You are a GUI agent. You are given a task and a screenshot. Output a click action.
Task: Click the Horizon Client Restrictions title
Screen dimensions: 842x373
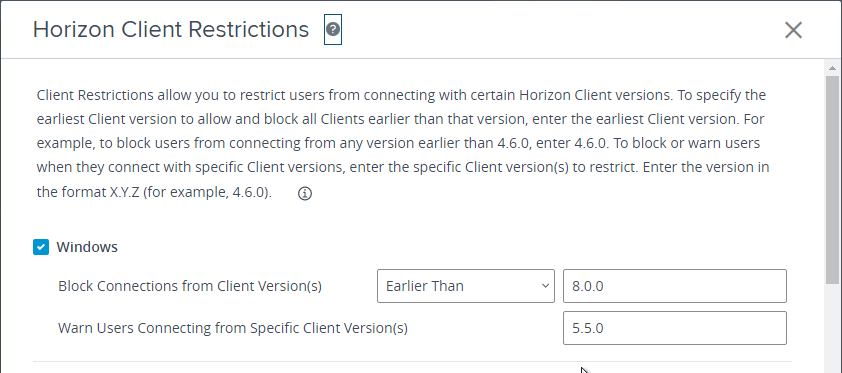pos(171,30)
